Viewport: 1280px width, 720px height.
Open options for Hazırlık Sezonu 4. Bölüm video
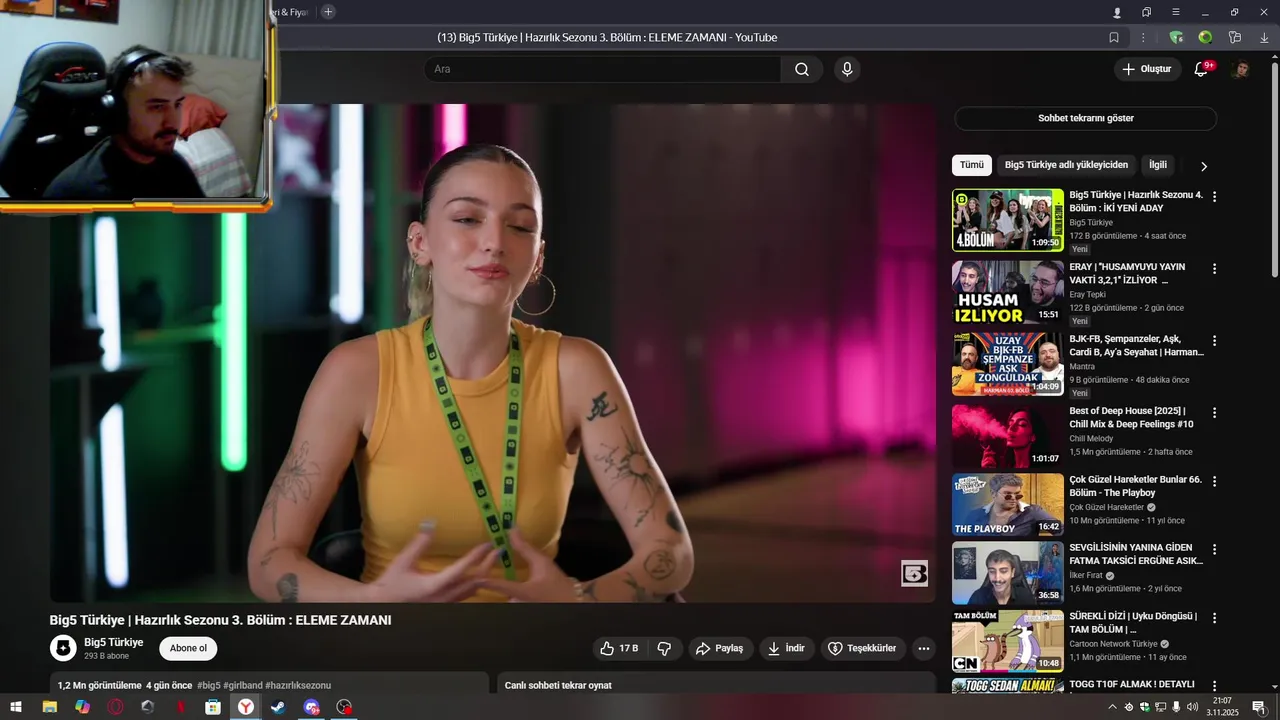1214,197
